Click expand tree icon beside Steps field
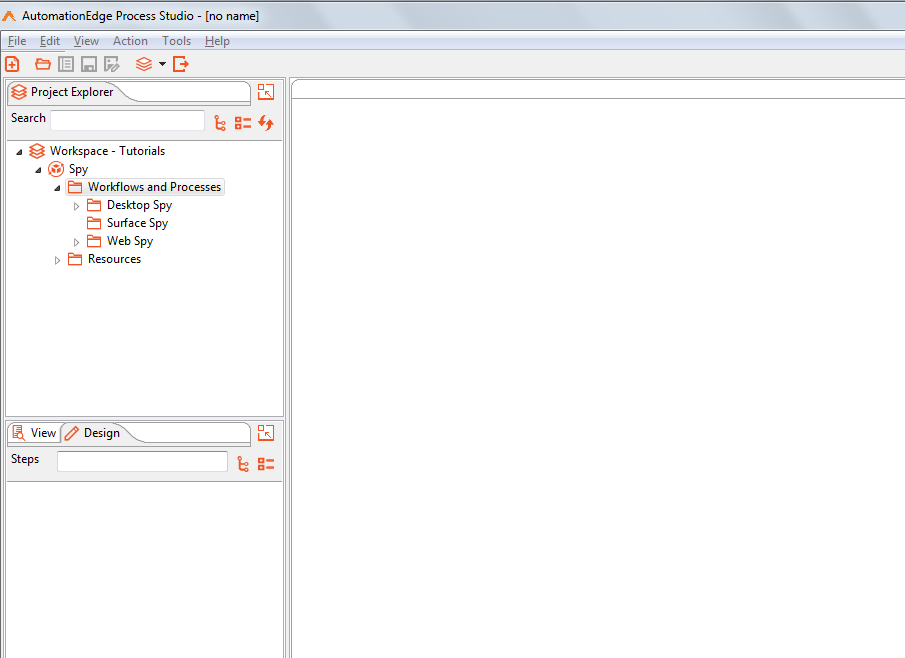This screenshot has width=905, height=658. pos(243,464)
